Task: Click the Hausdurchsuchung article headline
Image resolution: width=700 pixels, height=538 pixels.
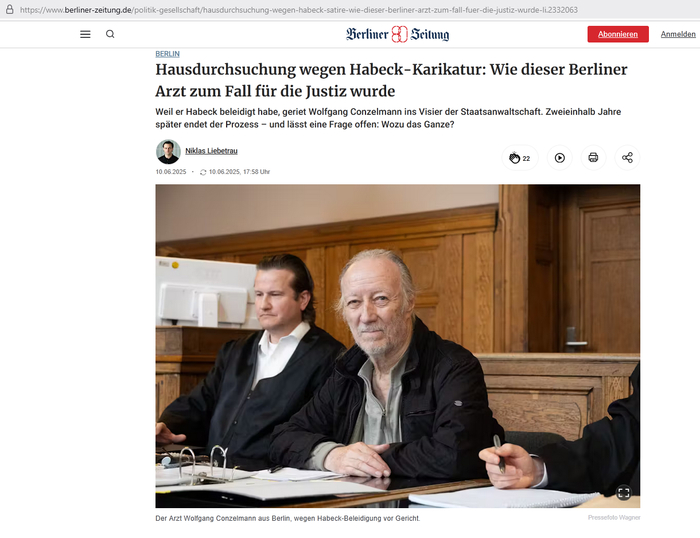Action: tap(391, 80)
